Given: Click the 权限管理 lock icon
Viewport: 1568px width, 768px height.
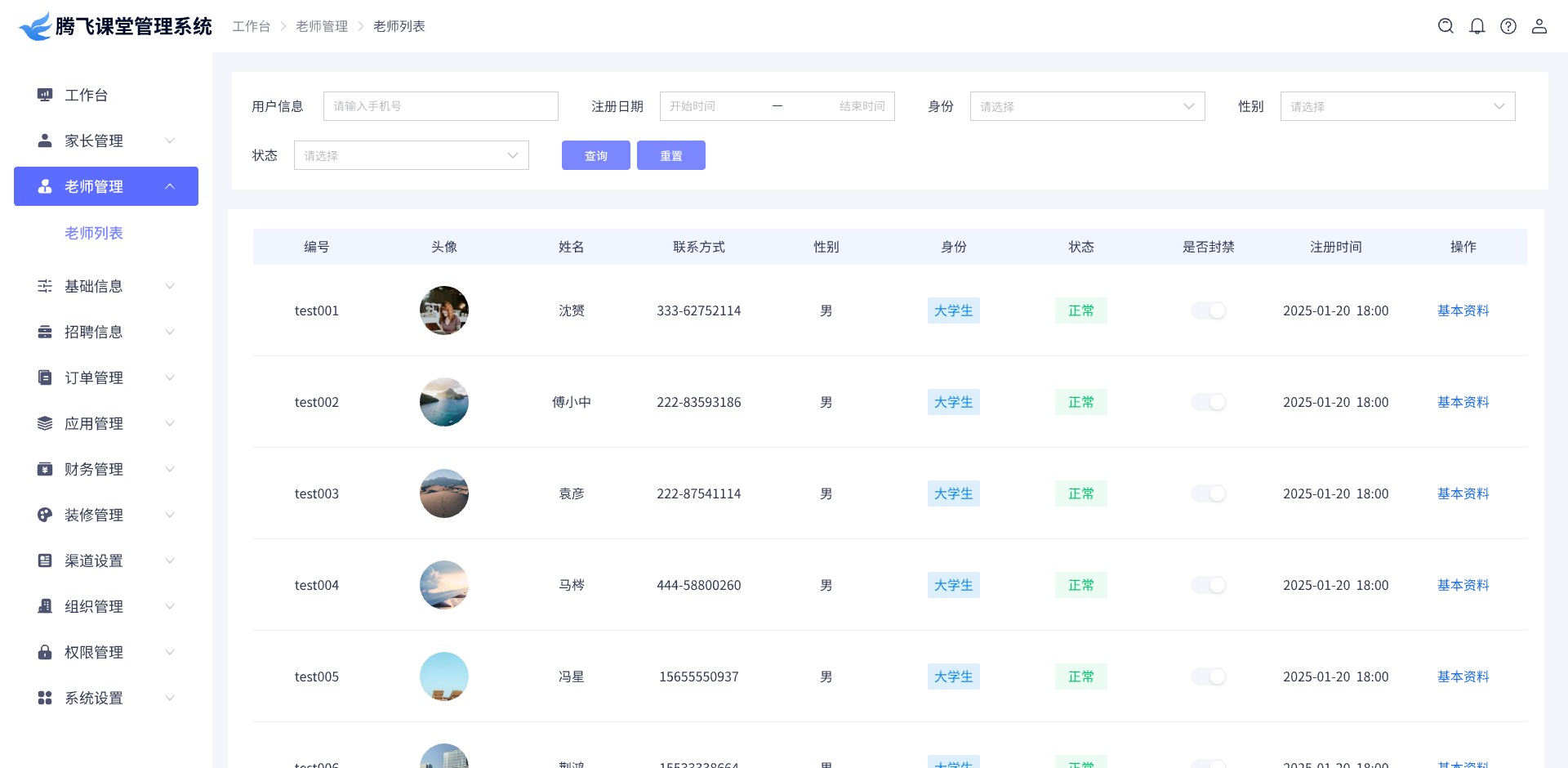Looking at the screenshot, I should click(45, 652).
